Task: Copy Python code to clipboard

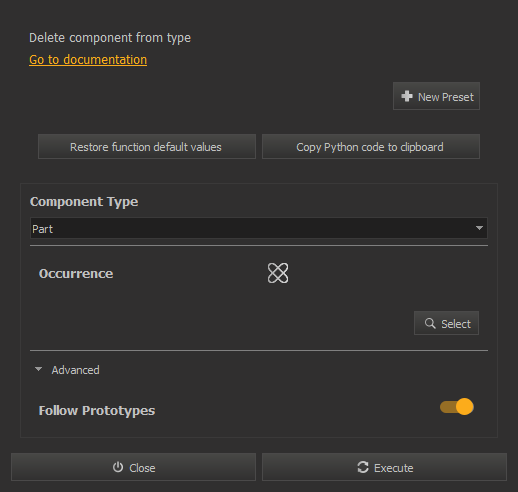Action: point(371,147)
